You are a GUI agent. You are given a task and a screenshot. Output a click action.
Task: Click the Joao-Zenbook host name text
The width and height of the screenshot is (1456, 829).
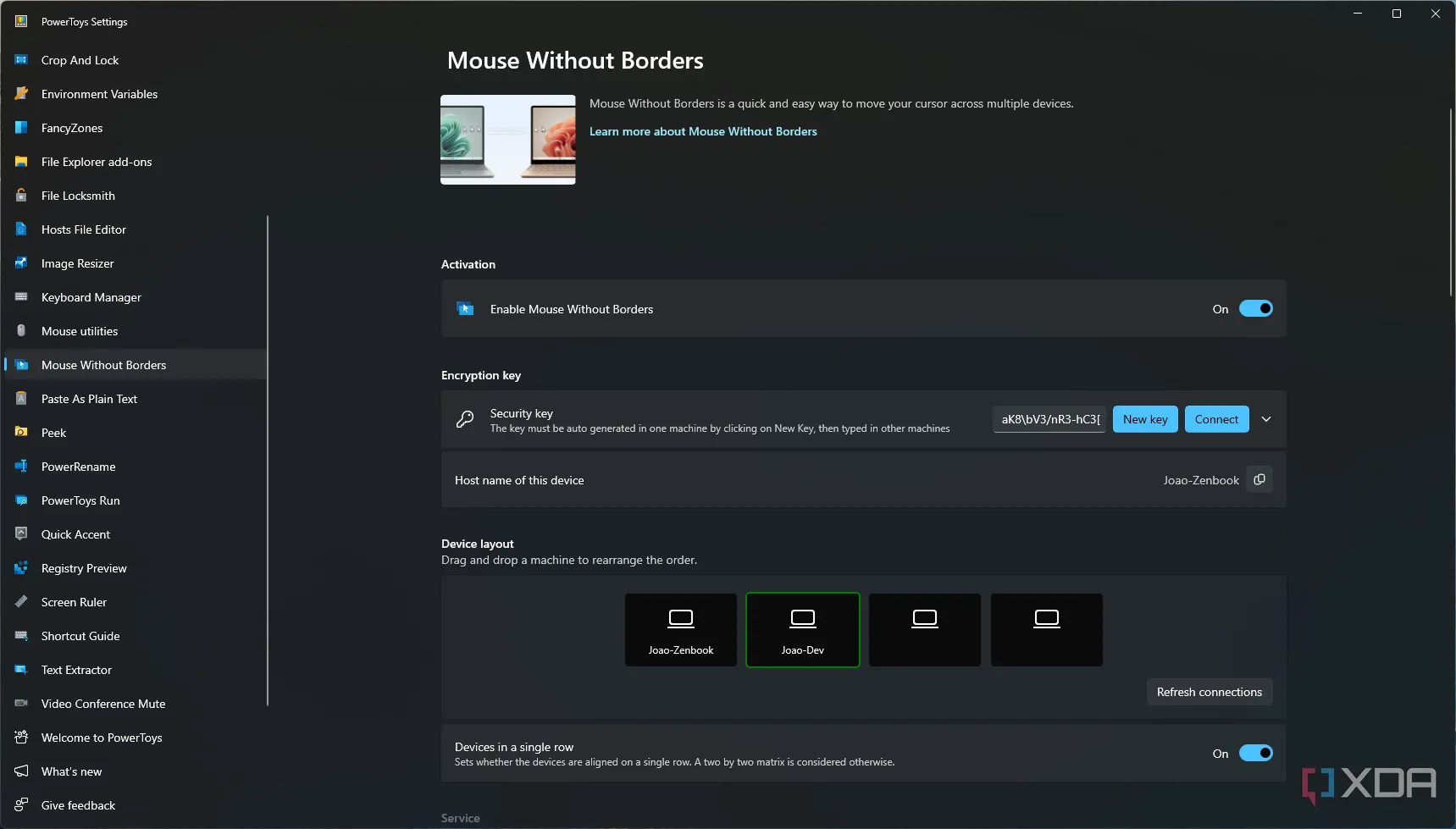click(1200, 480)
